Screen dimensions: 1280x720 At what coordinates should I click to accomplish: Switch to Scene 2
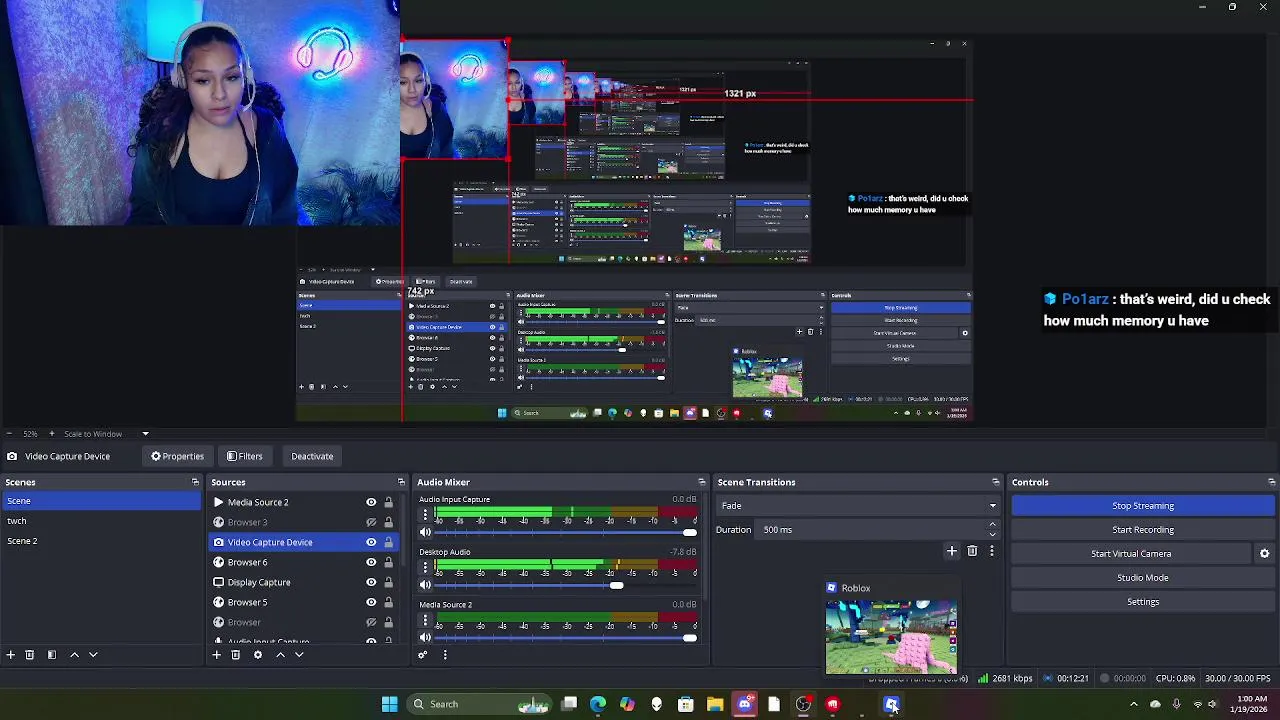[100, 541]
